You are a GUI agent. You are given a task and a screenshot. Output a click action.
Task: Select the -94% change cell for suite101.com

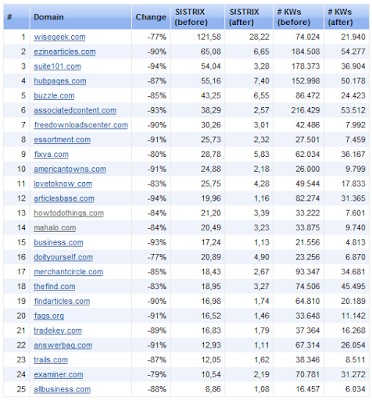point(157,66)
